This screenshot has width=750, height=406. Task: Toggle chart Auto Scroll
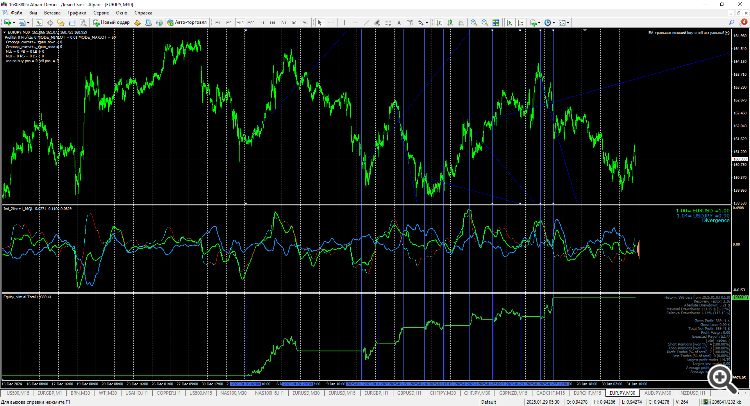[x=509, y=22]
